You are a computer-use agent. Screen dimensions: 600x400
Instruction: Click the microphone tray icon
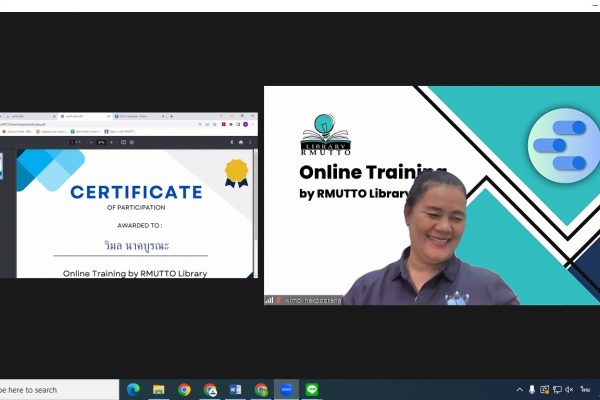[532, 390]
